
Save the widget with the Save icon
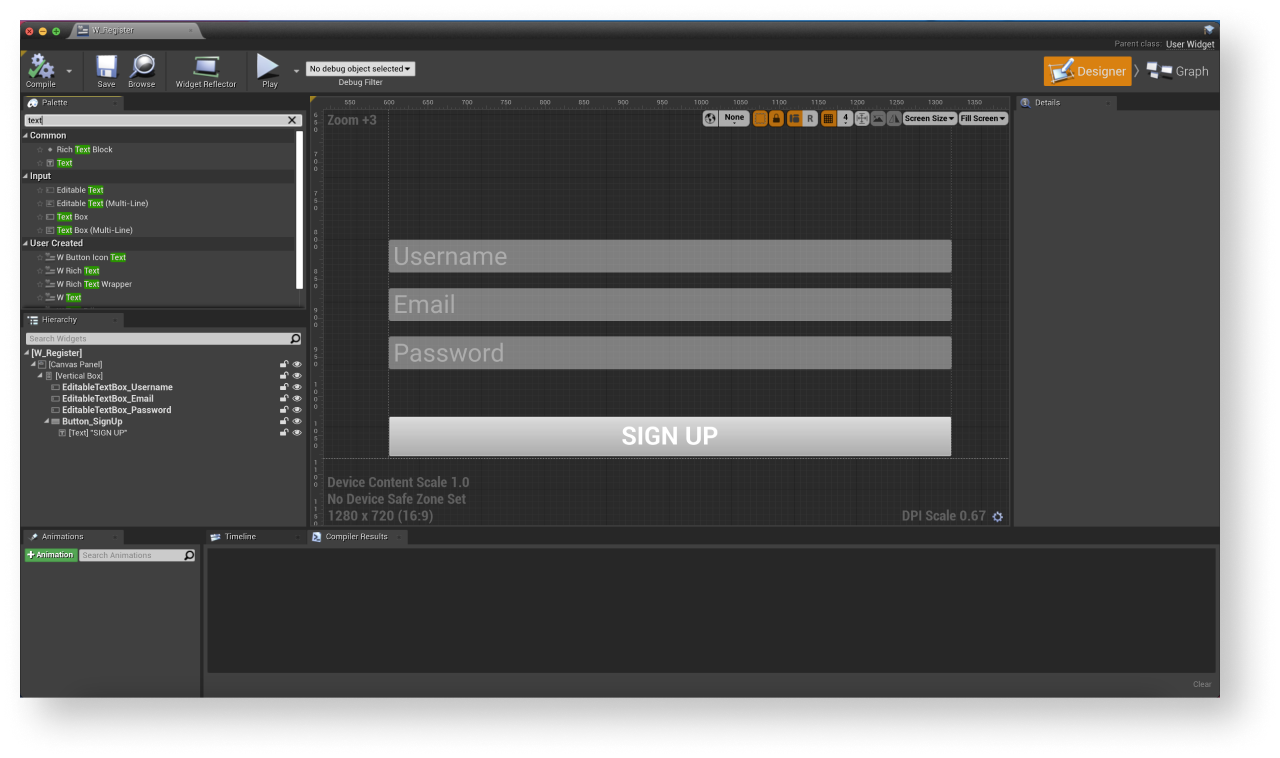[106, 68]
